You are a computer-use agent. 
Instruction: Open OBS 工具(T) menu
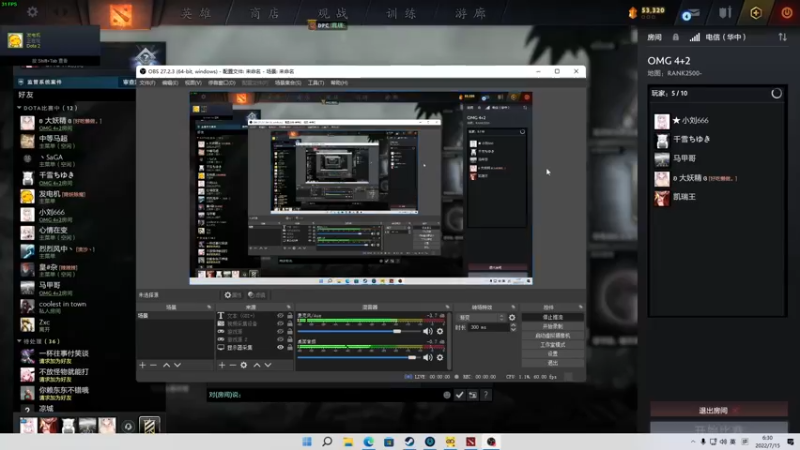(316, 83)
